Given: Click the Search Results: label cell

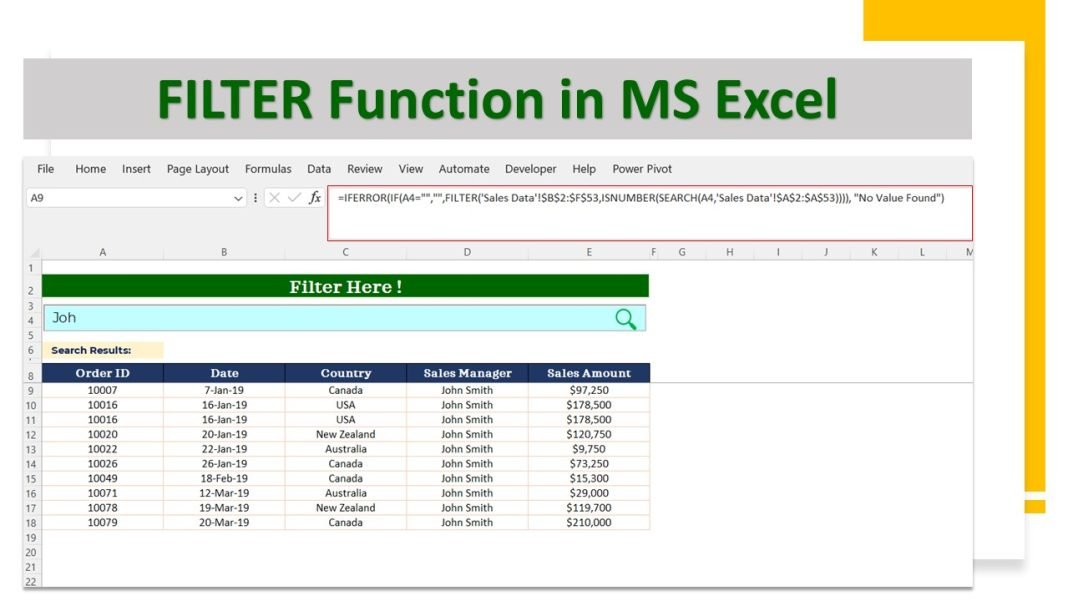Looking at the screenshot, I should (x=103, y=350).
